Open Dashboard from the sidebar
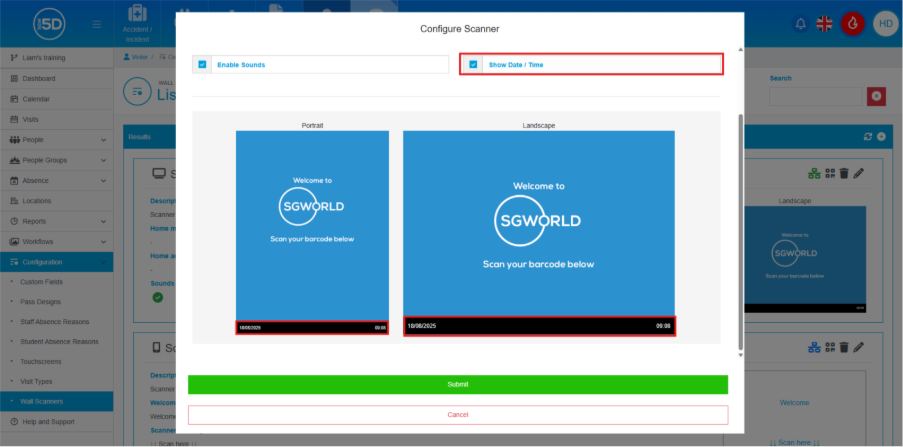Screen dimensions: 903x447 pos(38,78)
